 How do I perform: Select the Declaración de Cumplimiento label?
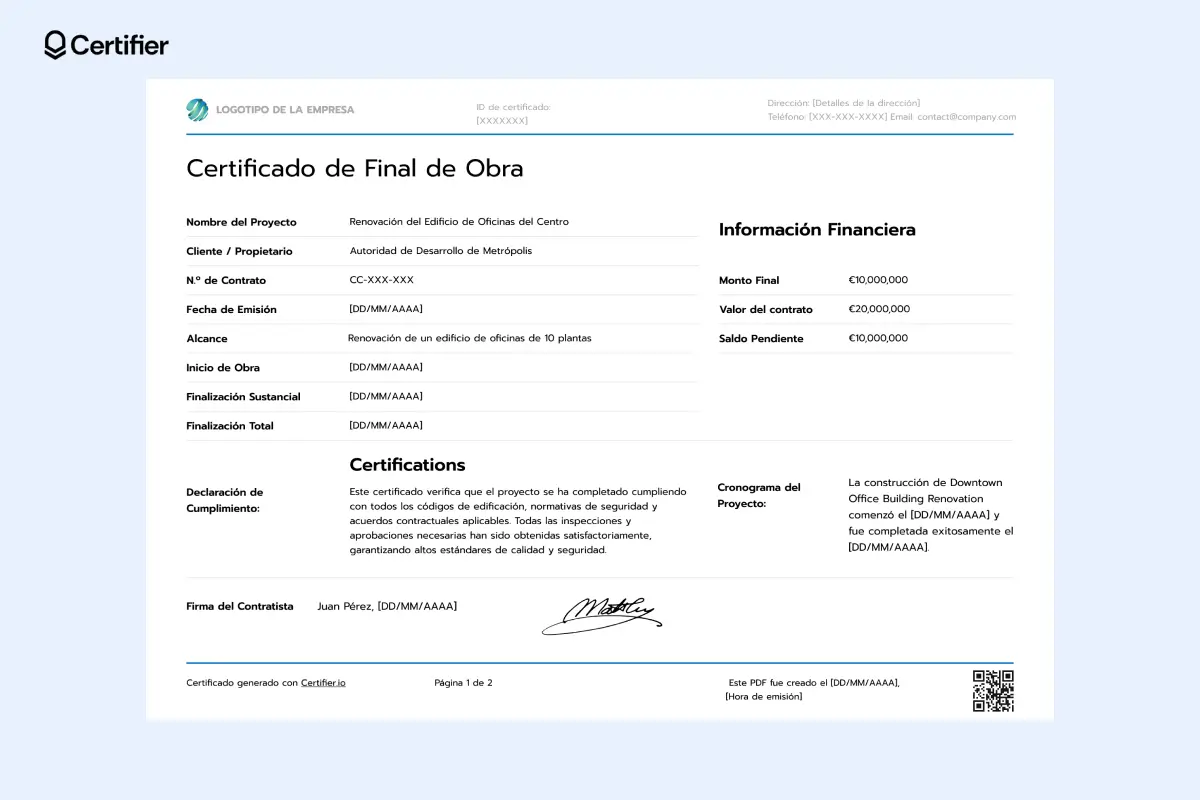(x=223, y=500)
